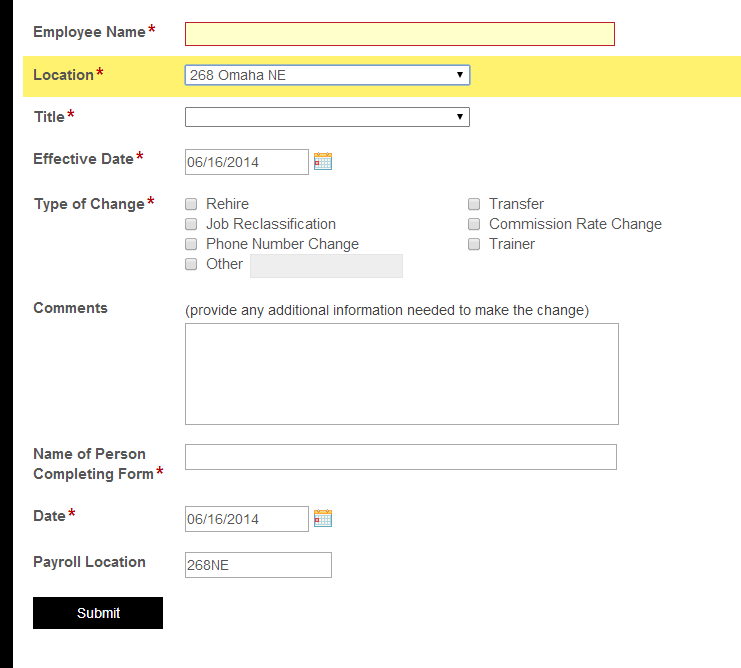The height and width of the screenshot is (668, 741).
Task: Tick the Job Reclassification option
Action: (191, 224)
